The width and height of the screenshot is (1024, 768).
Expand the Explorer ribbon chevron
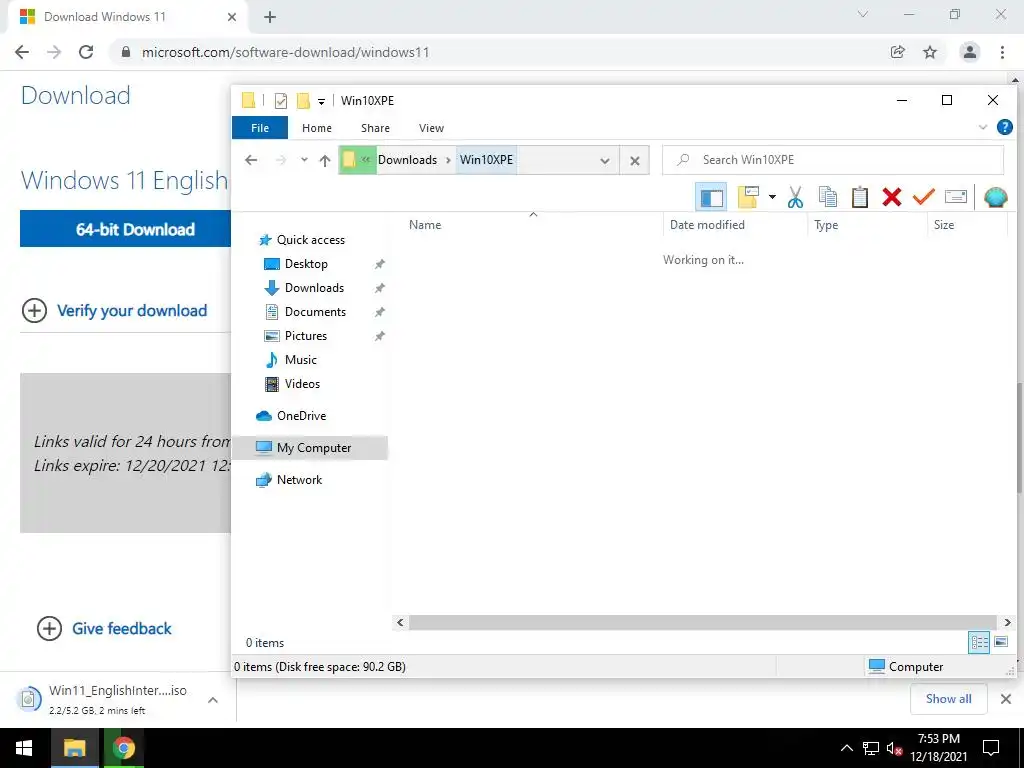point(982,127)
